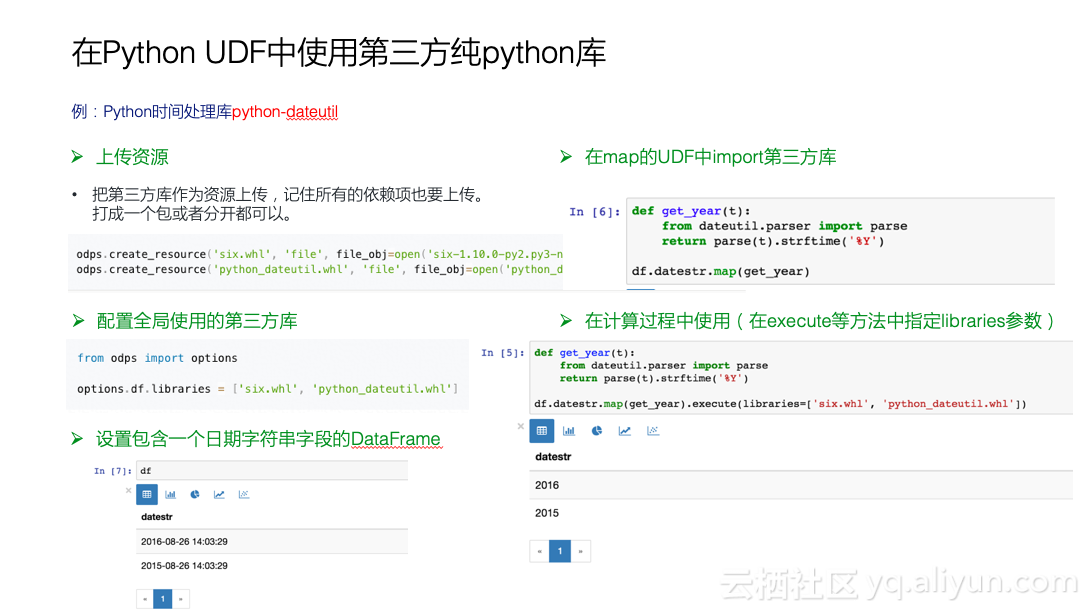This screenshot has height=612, width=1090.
Task: Select bar chart icon in right results panel
Action: click(569, 431)
